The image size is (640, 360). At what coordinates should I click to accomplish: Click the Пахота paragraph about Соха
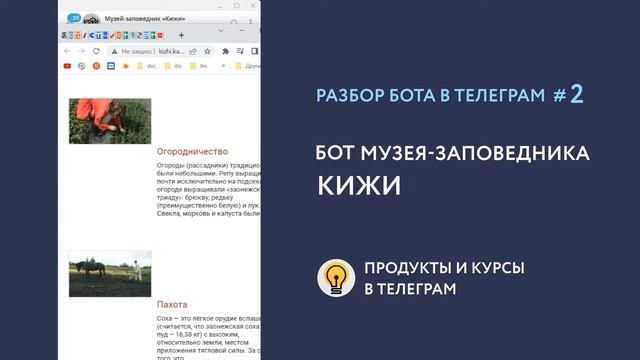tap(209, 337)
